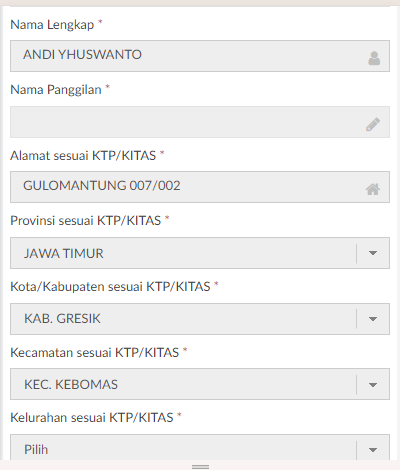Click the GULOMANTUNG 007/002 address field

click(x=200, y=187)
